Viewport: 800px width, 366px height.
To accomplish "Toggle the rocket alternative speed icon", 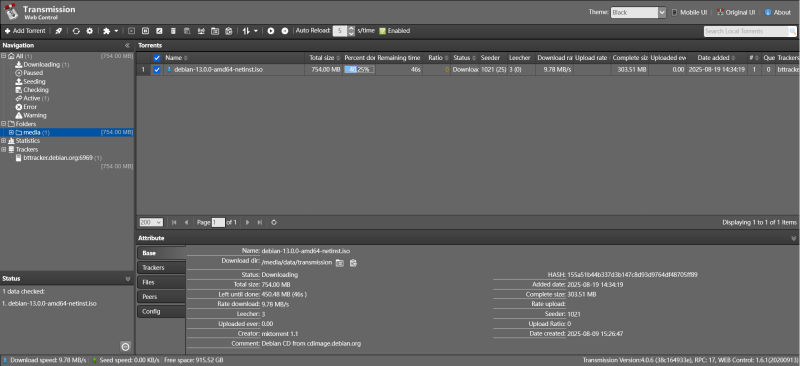I will [x=59, y=31].
